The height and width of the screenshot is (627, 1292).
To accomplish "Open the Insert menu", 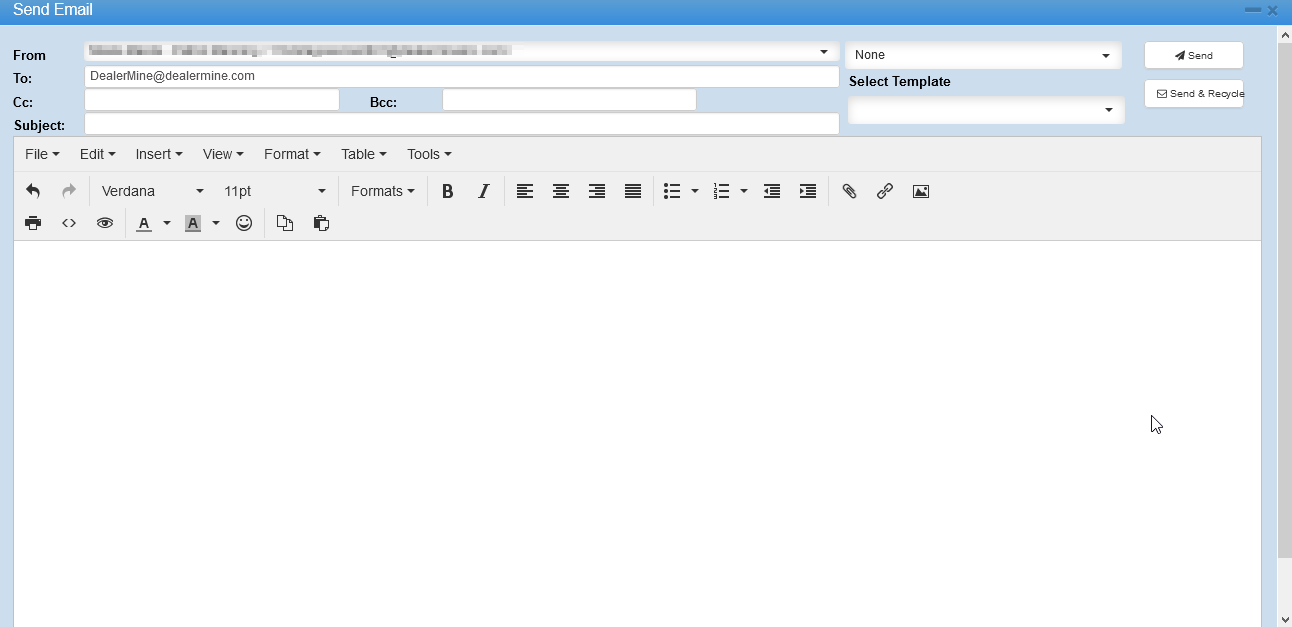I will pyautogui.click(x=158, y=154).
